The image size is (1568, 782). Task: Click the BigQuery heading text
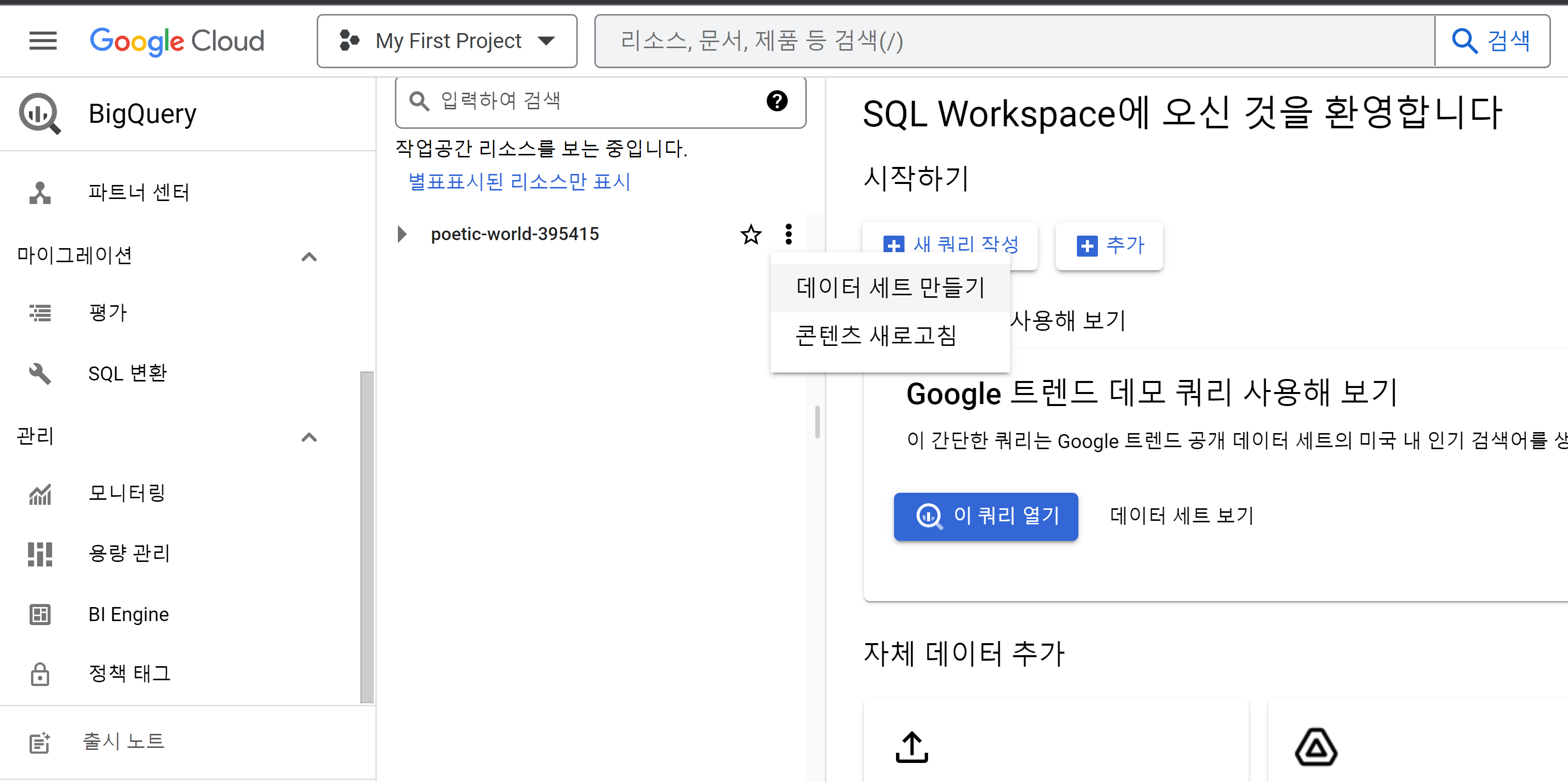pyautogui.click(x=142, y=114)
